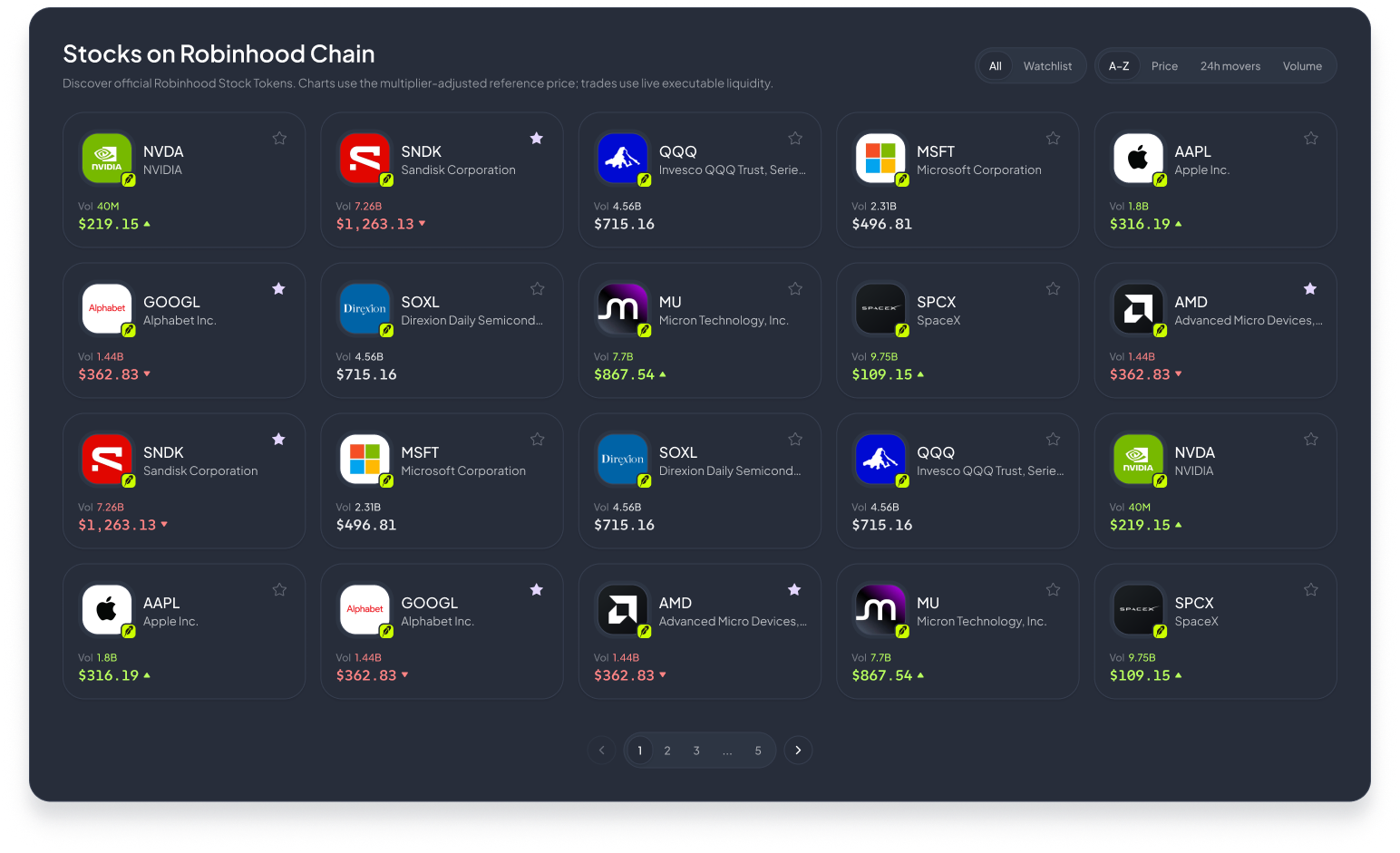Sort by 24h movers

click(x=1230, y=66)
